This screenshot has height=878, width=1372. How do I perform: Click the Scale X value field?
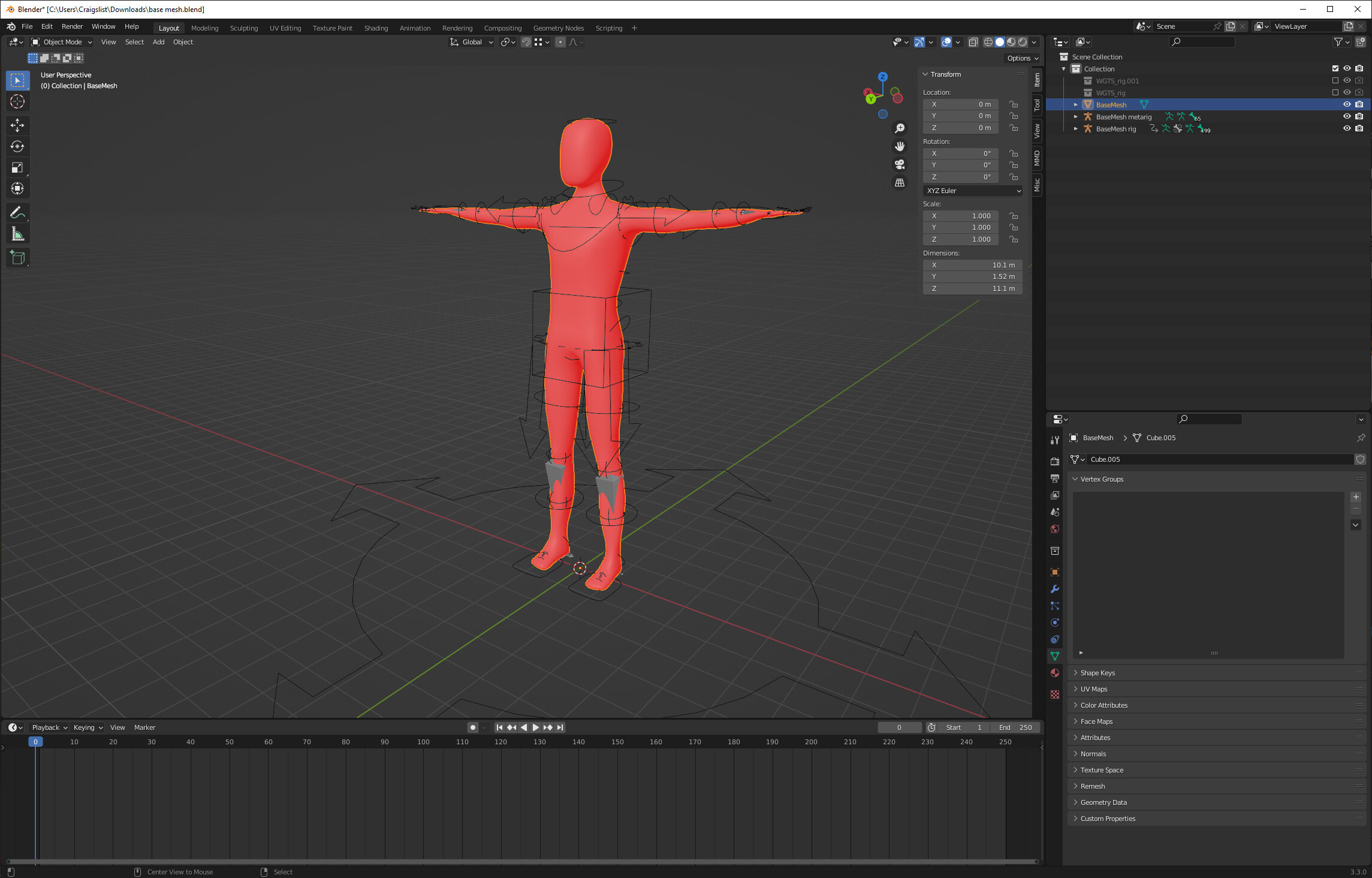tap(961, 216)
